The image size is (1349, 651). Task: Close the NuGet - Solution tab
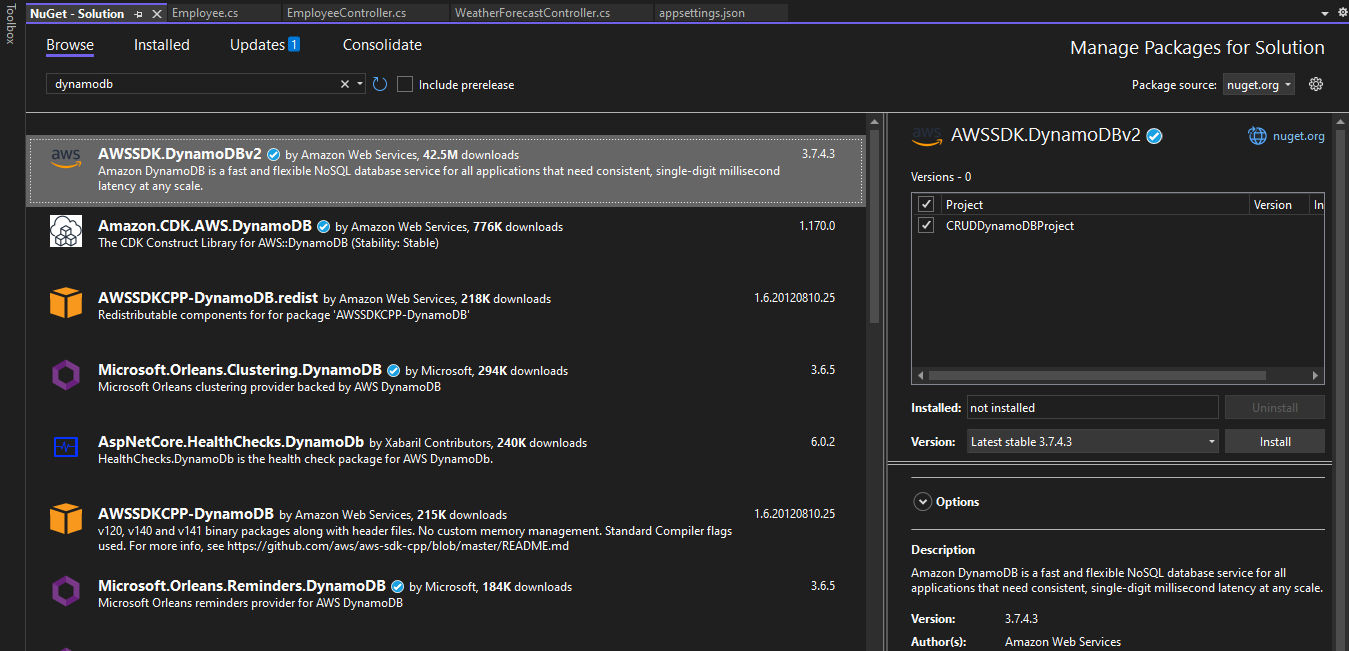[156, 14]
